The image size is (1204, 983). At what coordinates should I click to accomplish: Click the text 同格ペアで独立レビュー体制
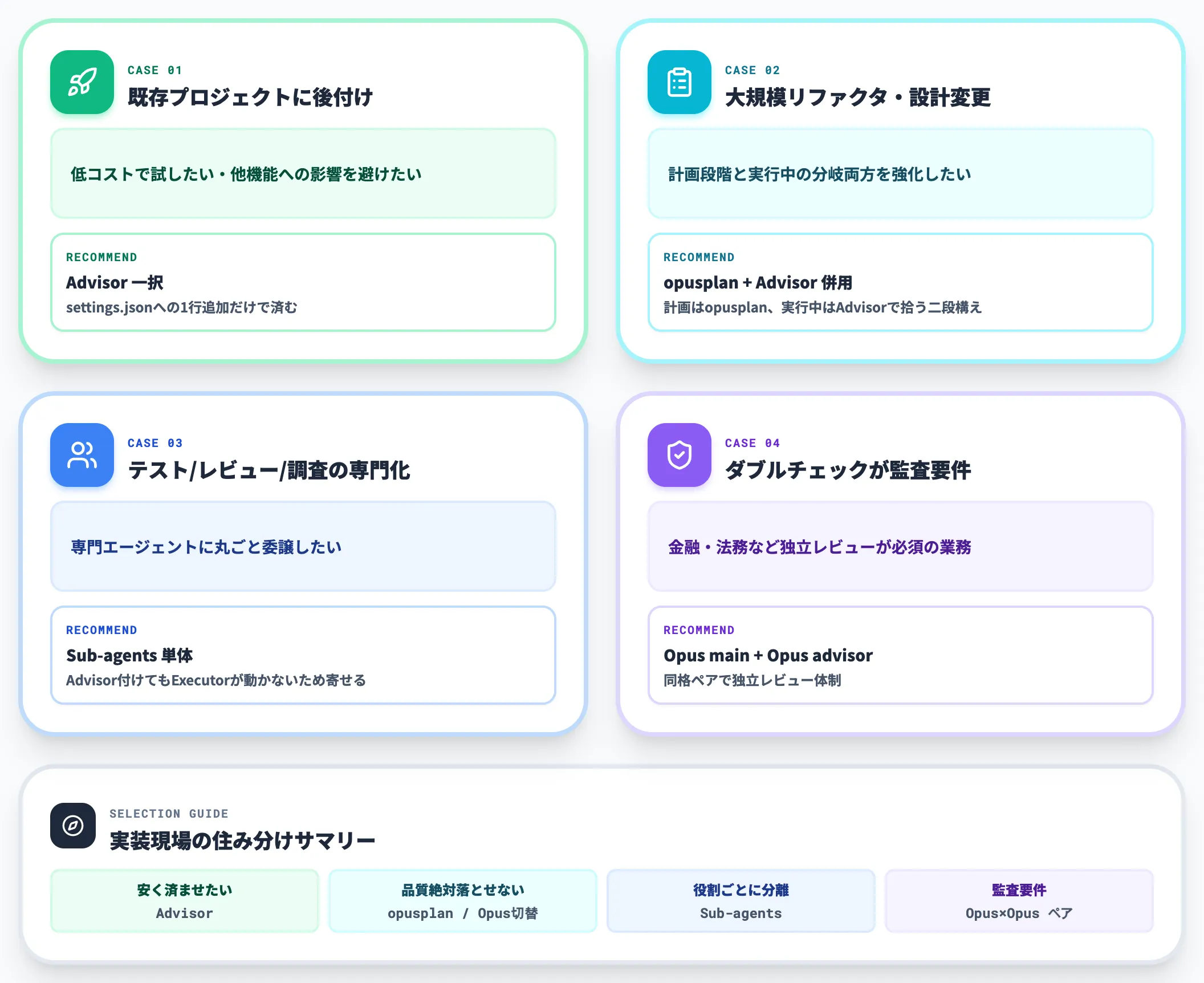point(752,681)
